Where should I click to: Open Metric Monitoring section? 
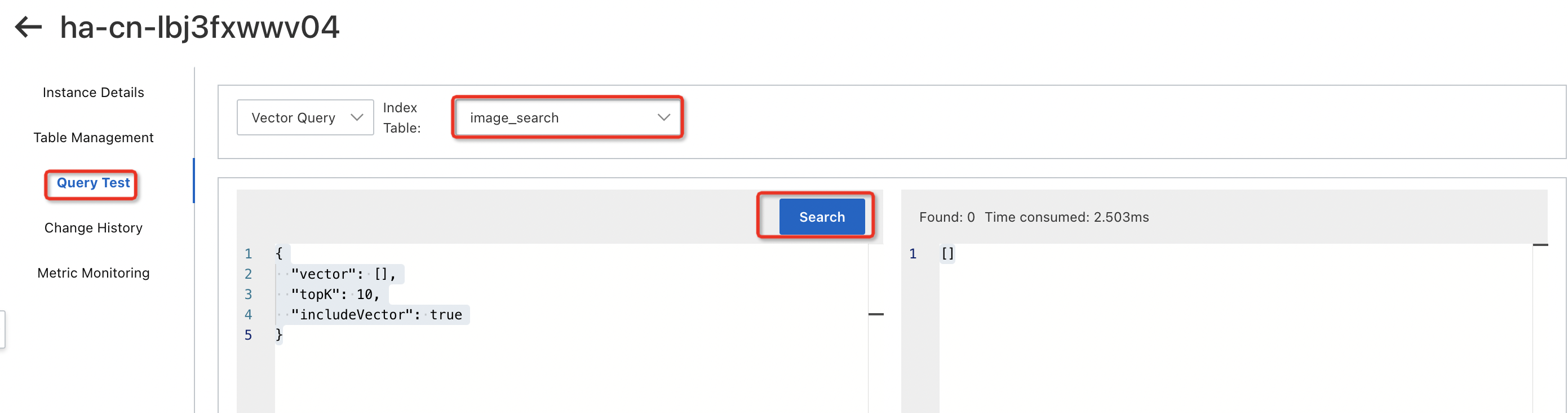pyautogui.click(x=93, y=273)
